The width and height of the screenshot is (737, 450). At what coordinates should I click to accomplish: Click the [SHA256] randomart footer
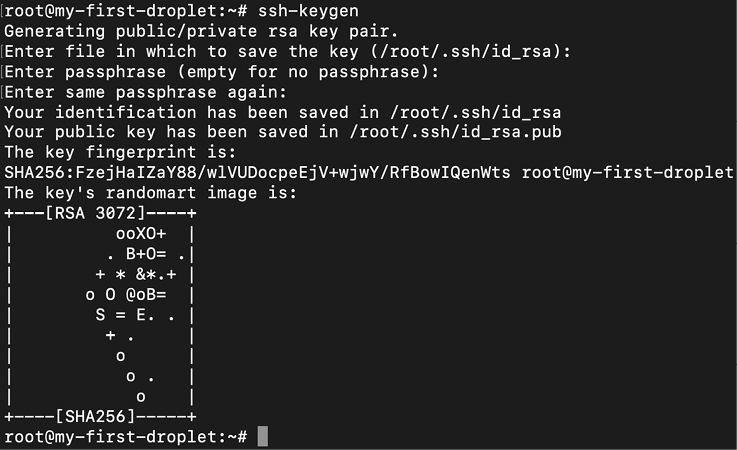coord(98,415)
